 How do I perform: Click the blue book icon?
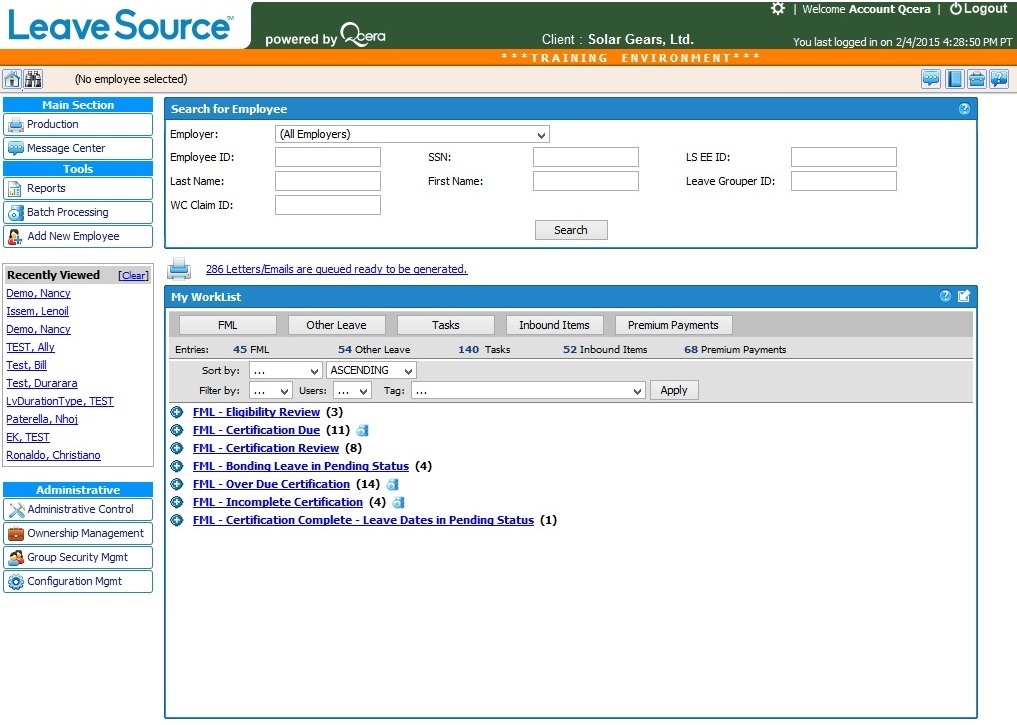pyautogui.click(x=954, y=79)
